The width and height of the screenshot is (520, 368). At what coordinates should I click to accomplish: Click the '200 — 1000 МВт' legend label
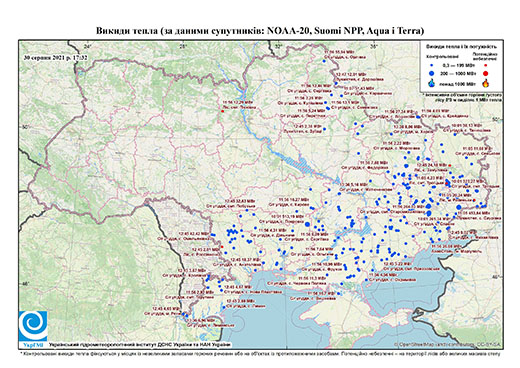[457, 73]
